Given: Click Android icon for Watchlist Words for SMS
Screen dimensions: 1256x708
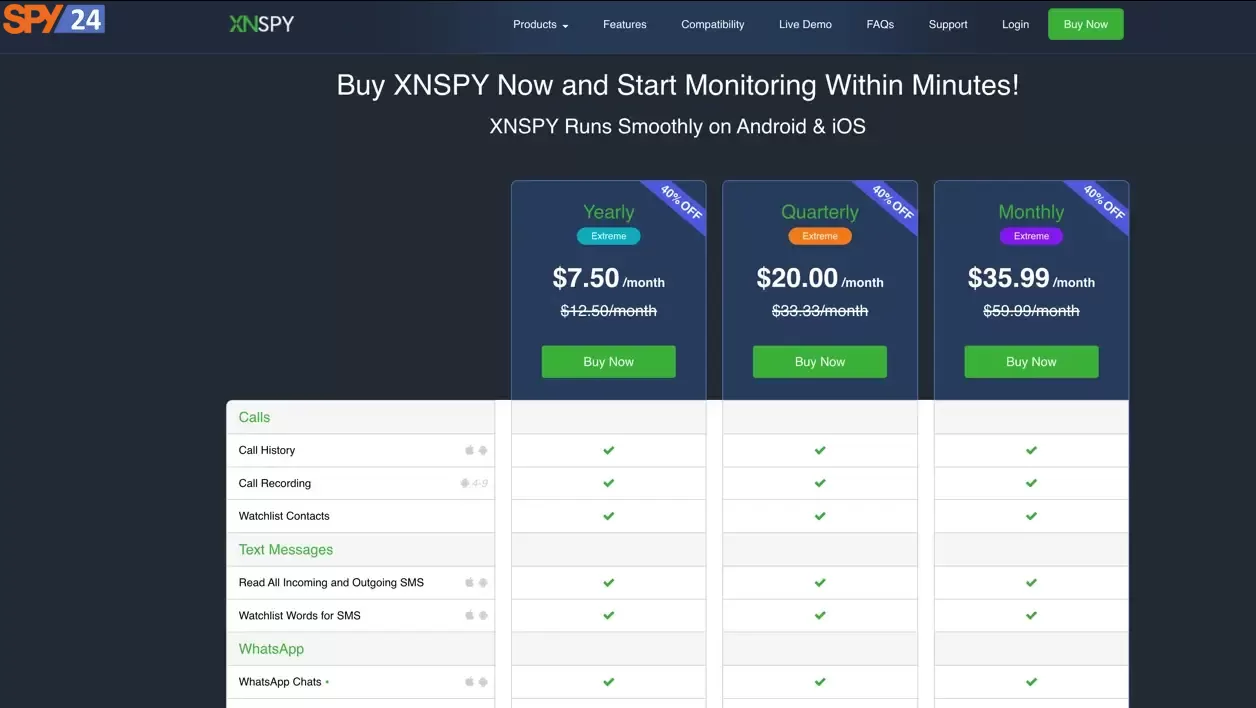Looking at the screenshot, I should [483, 615].
